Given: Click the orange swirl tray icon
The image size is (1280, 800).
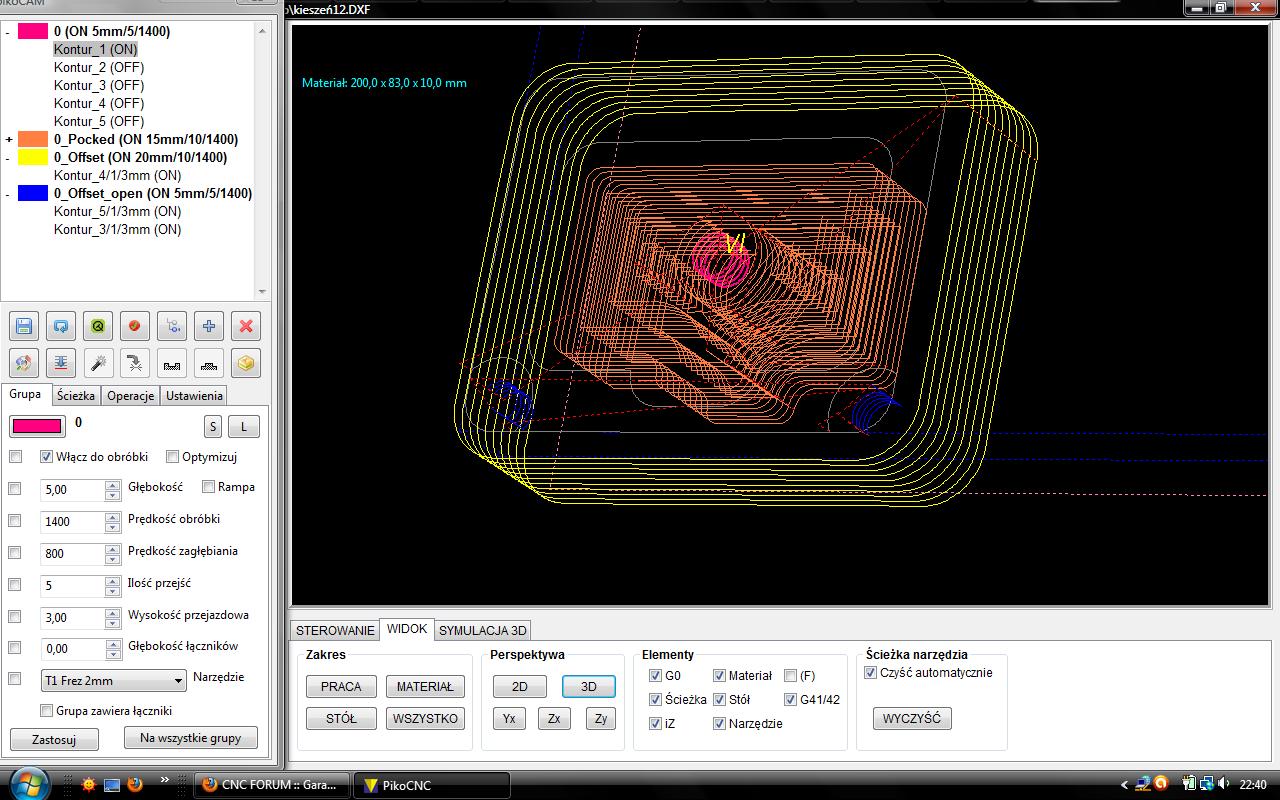Looking at the screenshot, I should (x=1160, y=784).
